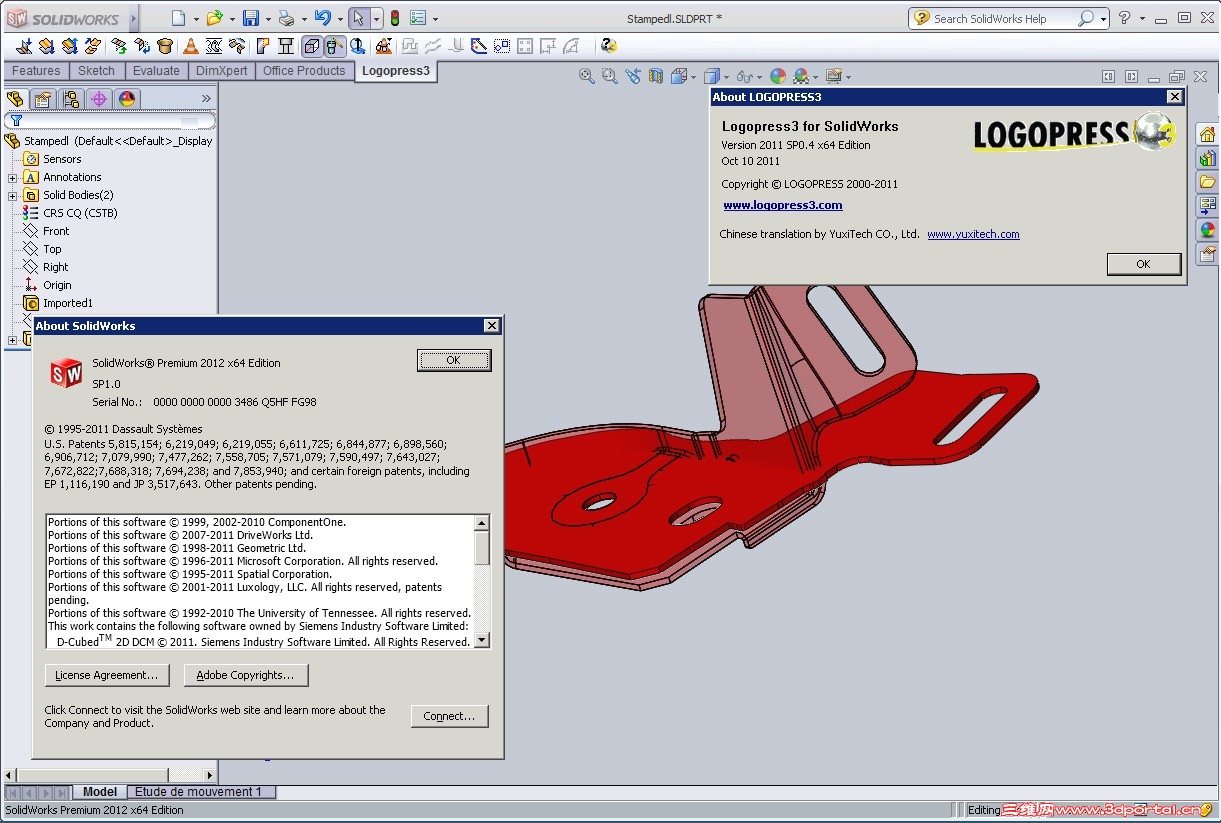Open the DimXpertManager crosshair tab

[98, 98]
